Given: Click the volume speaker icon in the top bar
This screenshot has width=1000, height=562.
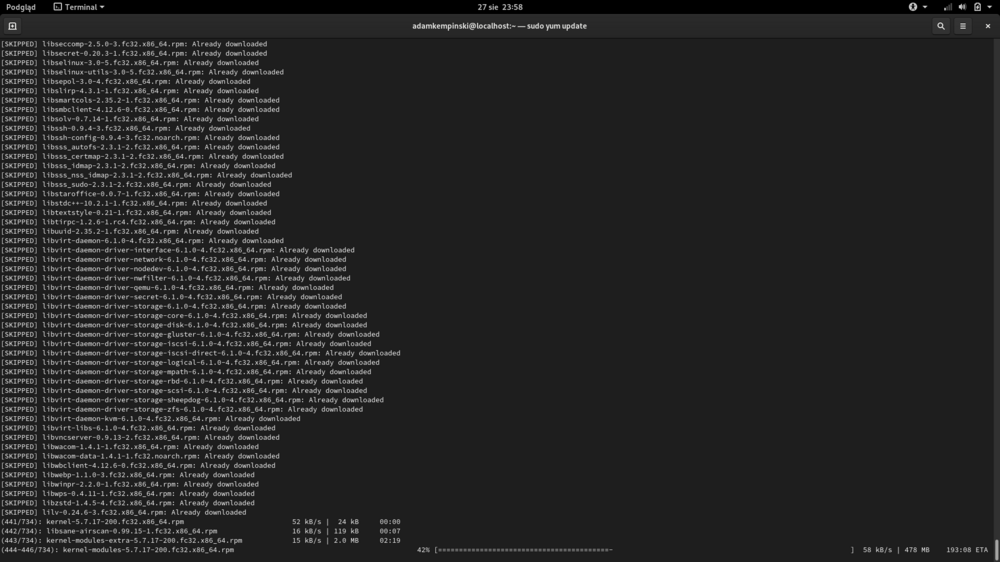Looking at the screenshot, I should click(x=962, y=7).
